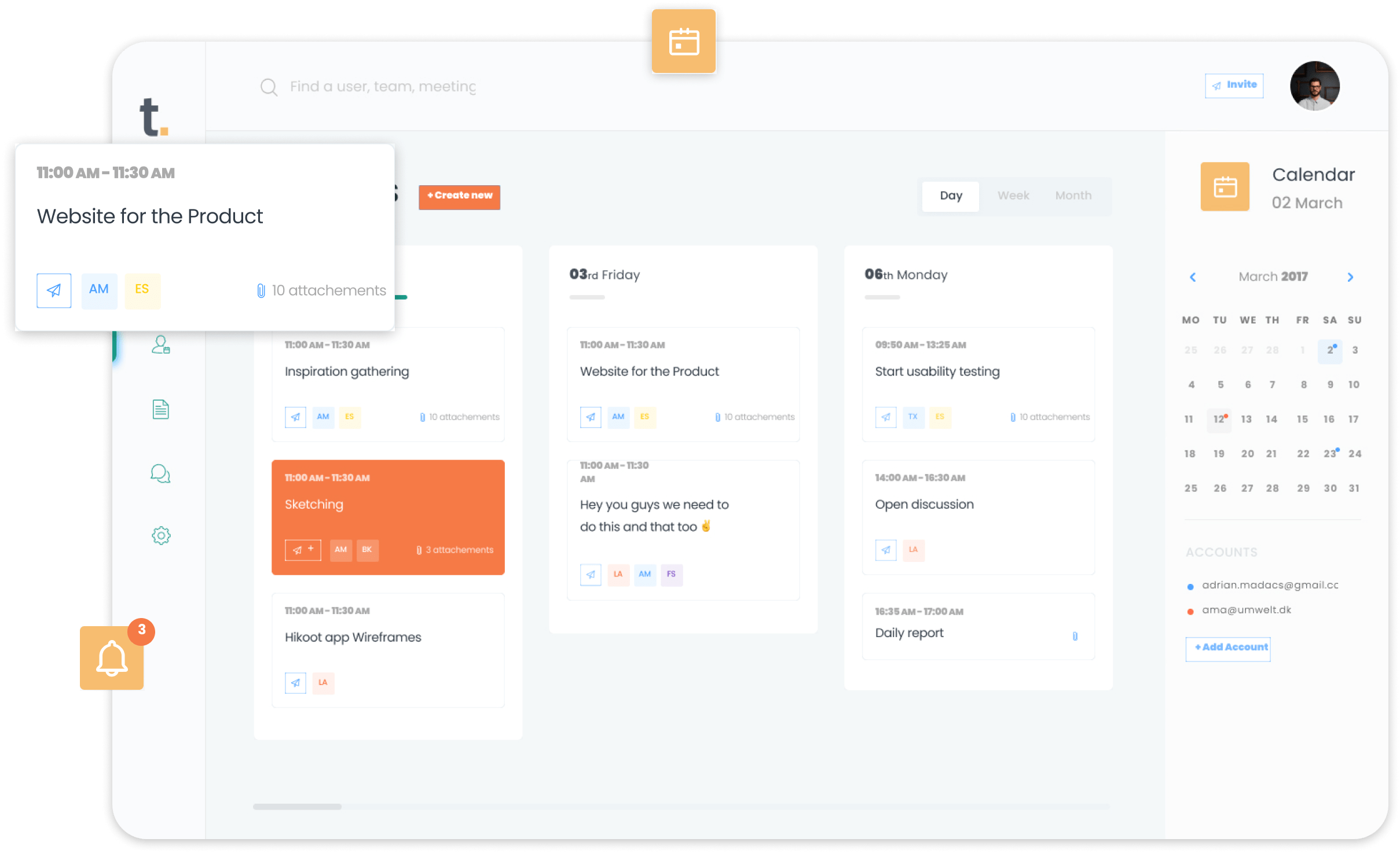Open the user contacts sidebar icon
This screenshot has height=853, width=1400.
click(x=160, y=345)
